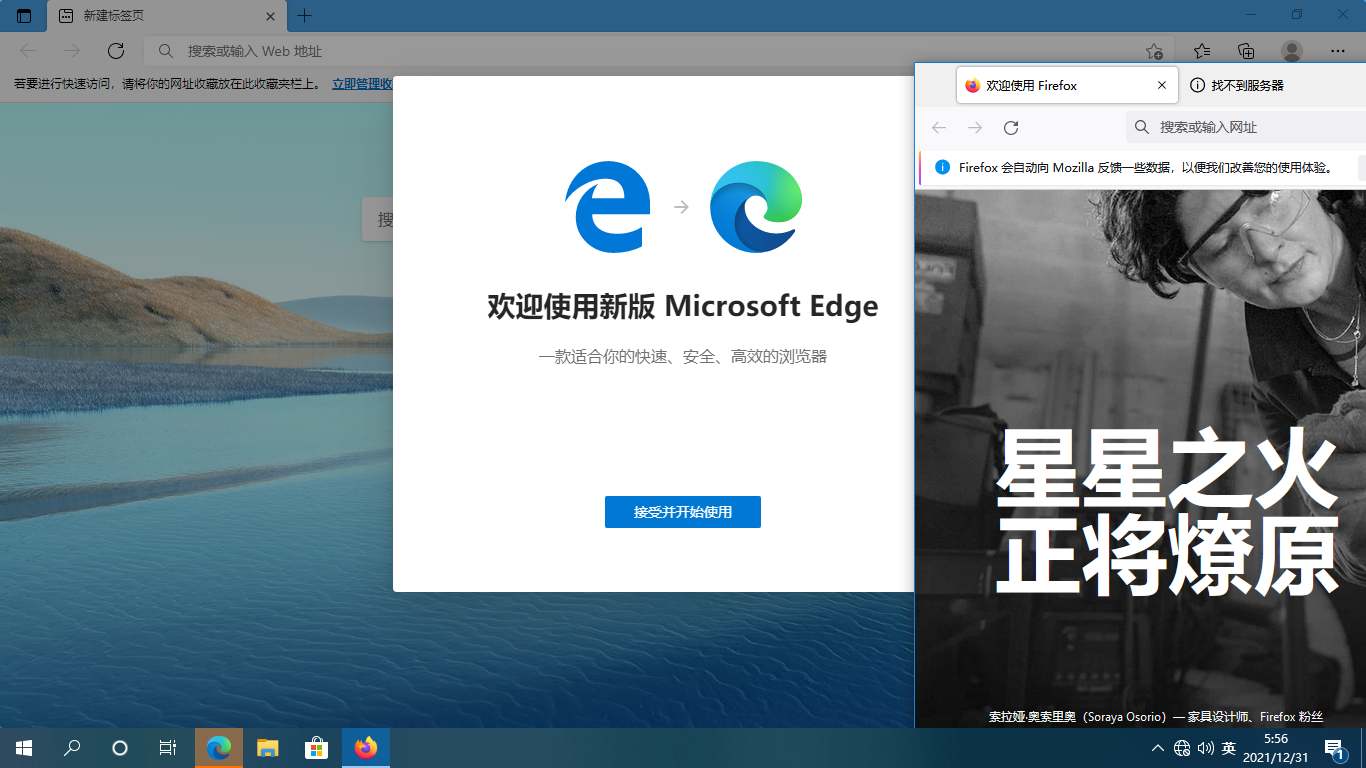Click the Edge profile avatar

[x=1292, y=51]
